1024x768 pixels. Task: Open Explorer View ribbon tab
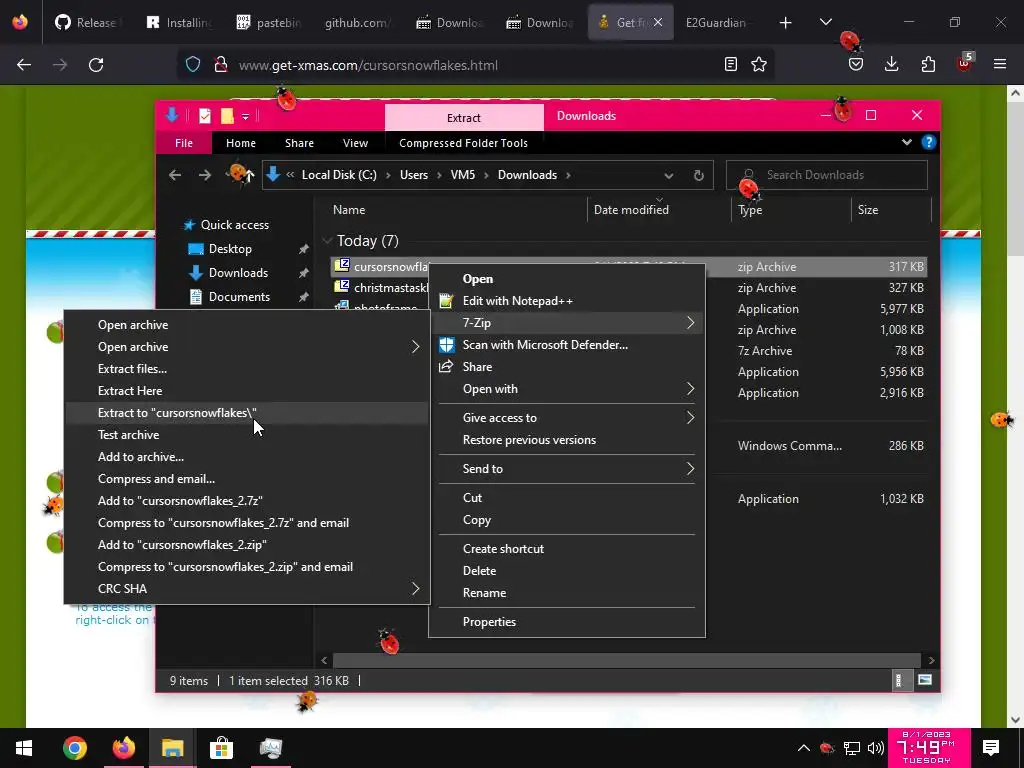pyautogui.click(x=355, y=143)
